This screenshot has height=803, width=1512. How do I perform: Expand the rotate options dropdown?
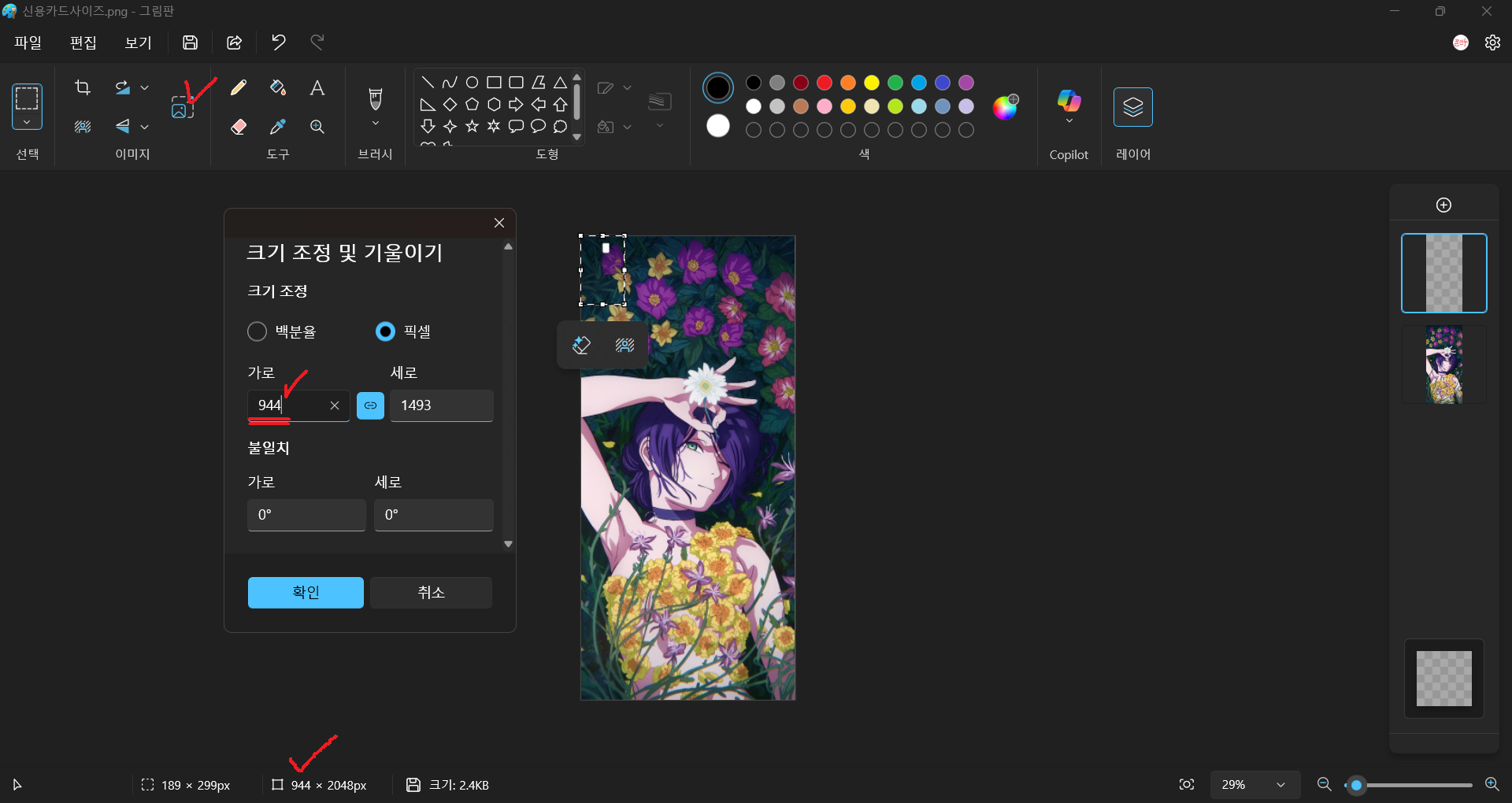click(144, 87)
